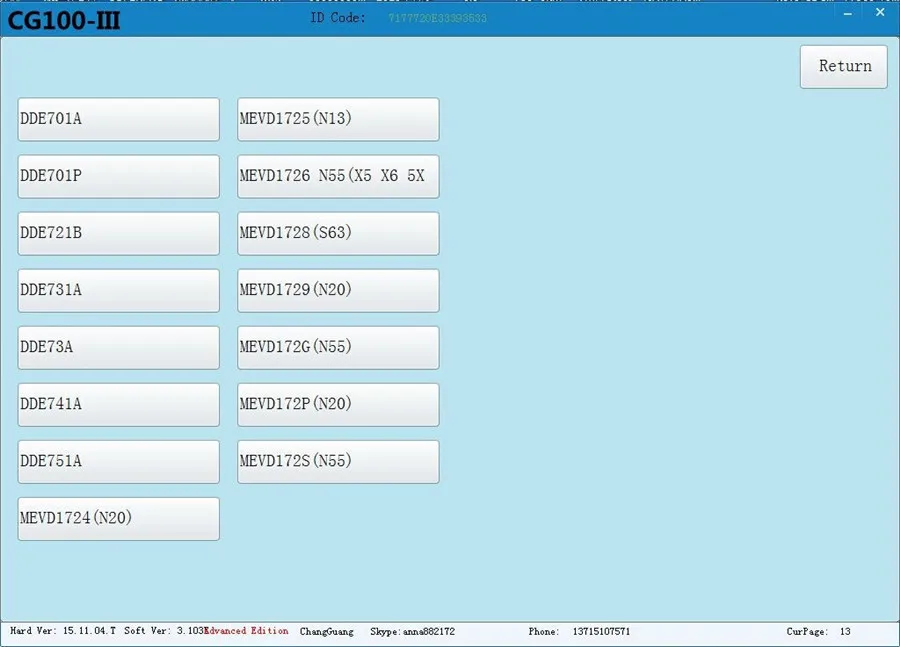The height and width of the screenshot is (647, 900).
Task: Click the Hard Ver 15.11.04.T text
Action: click(63, 631)
